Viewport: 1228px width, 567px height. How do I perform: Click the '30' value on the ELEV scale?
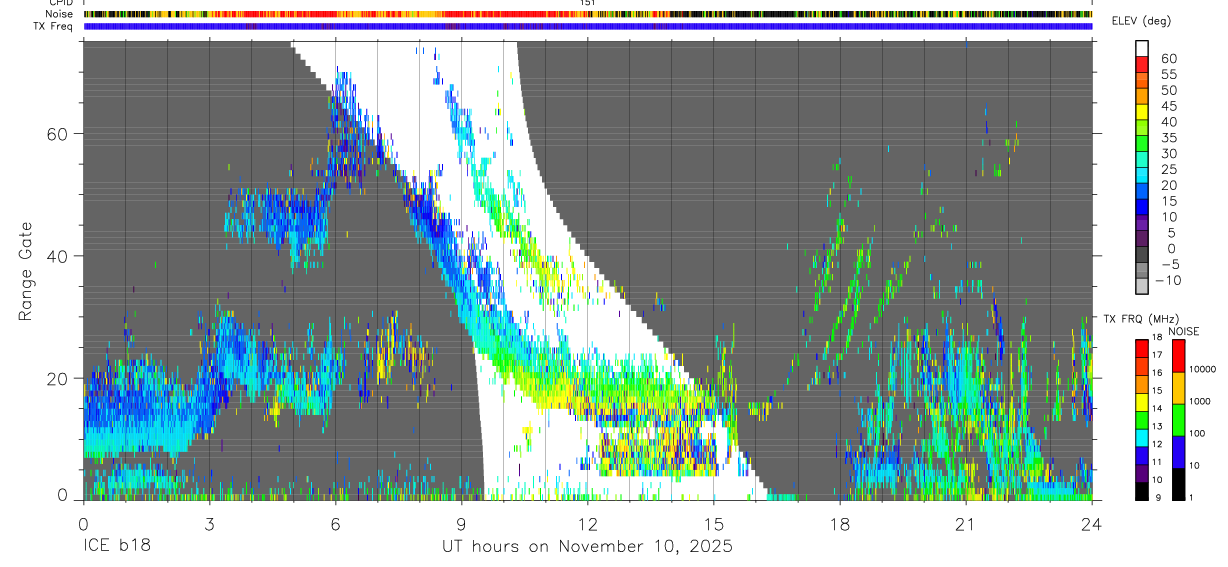(x=1168, y=154)
